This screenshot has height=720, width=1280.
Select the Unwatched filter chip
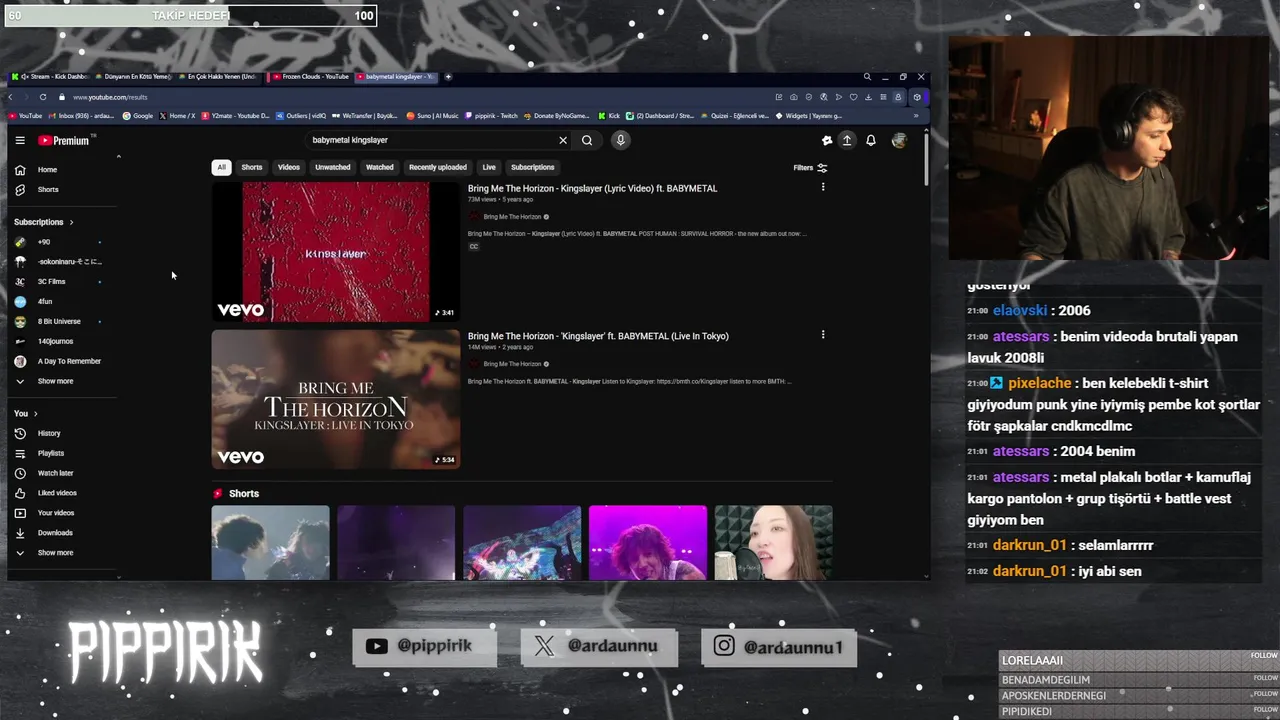[x=333, y=167]
